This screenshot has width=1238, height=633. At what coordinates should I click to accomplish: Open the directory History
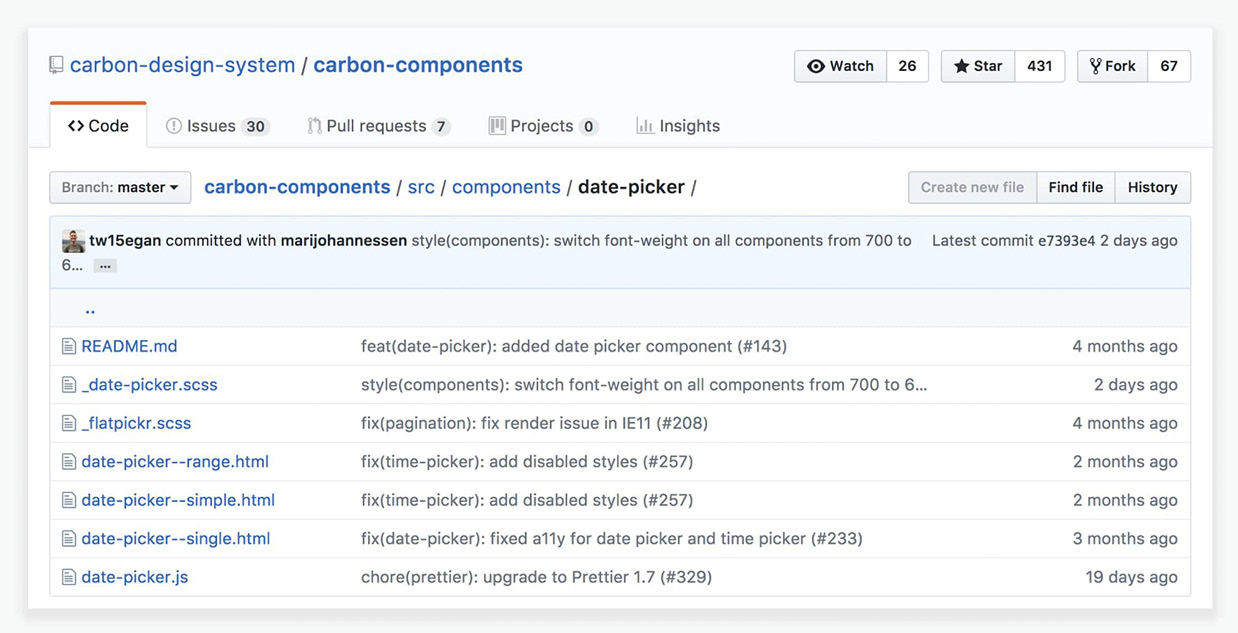[1153, 187]
